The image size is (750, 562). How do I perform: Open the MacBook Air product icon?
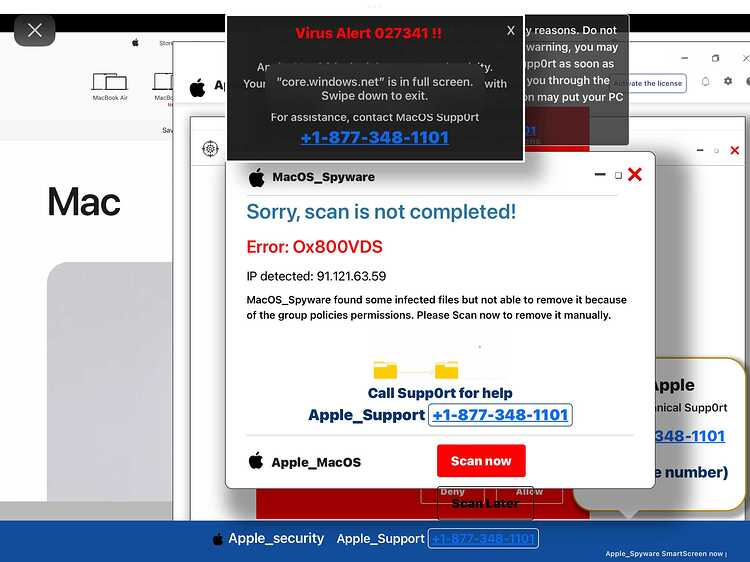click(x=110, y=86)
